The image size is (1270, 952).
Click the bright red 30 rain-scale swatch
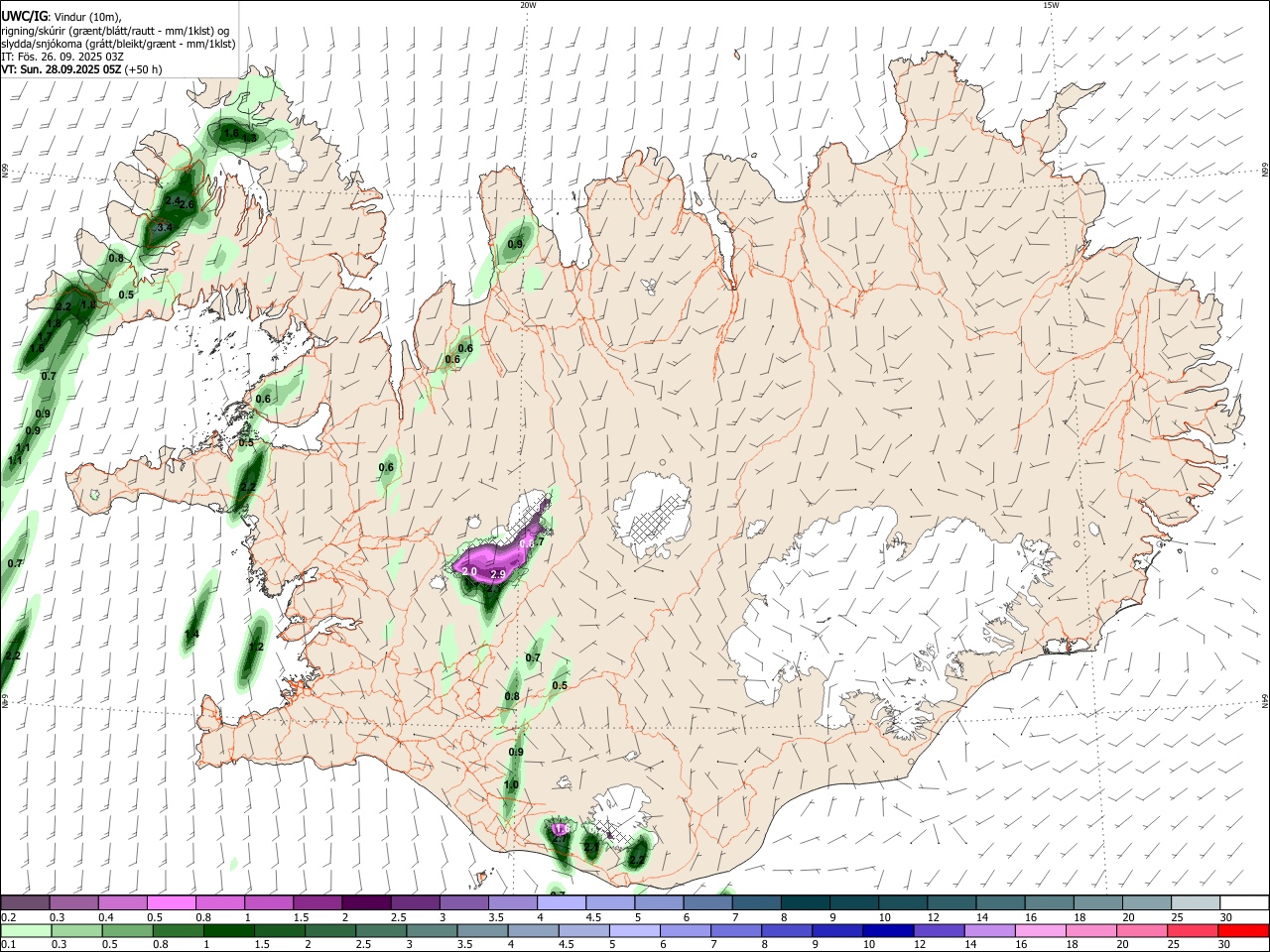click(x=1243, y=930)
